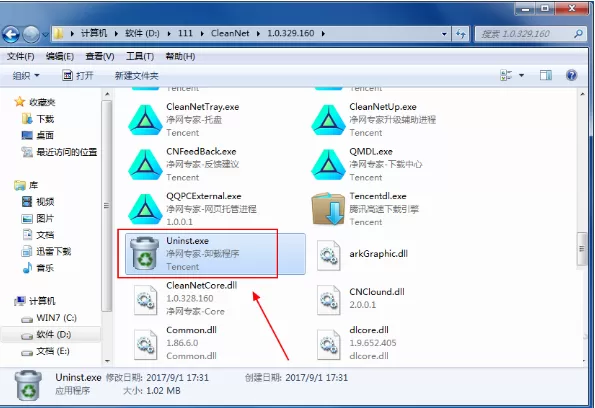The width and height of the screenshot is (595, 408).
Task: Open the address bar history dropdown
Action: (444, 34)
